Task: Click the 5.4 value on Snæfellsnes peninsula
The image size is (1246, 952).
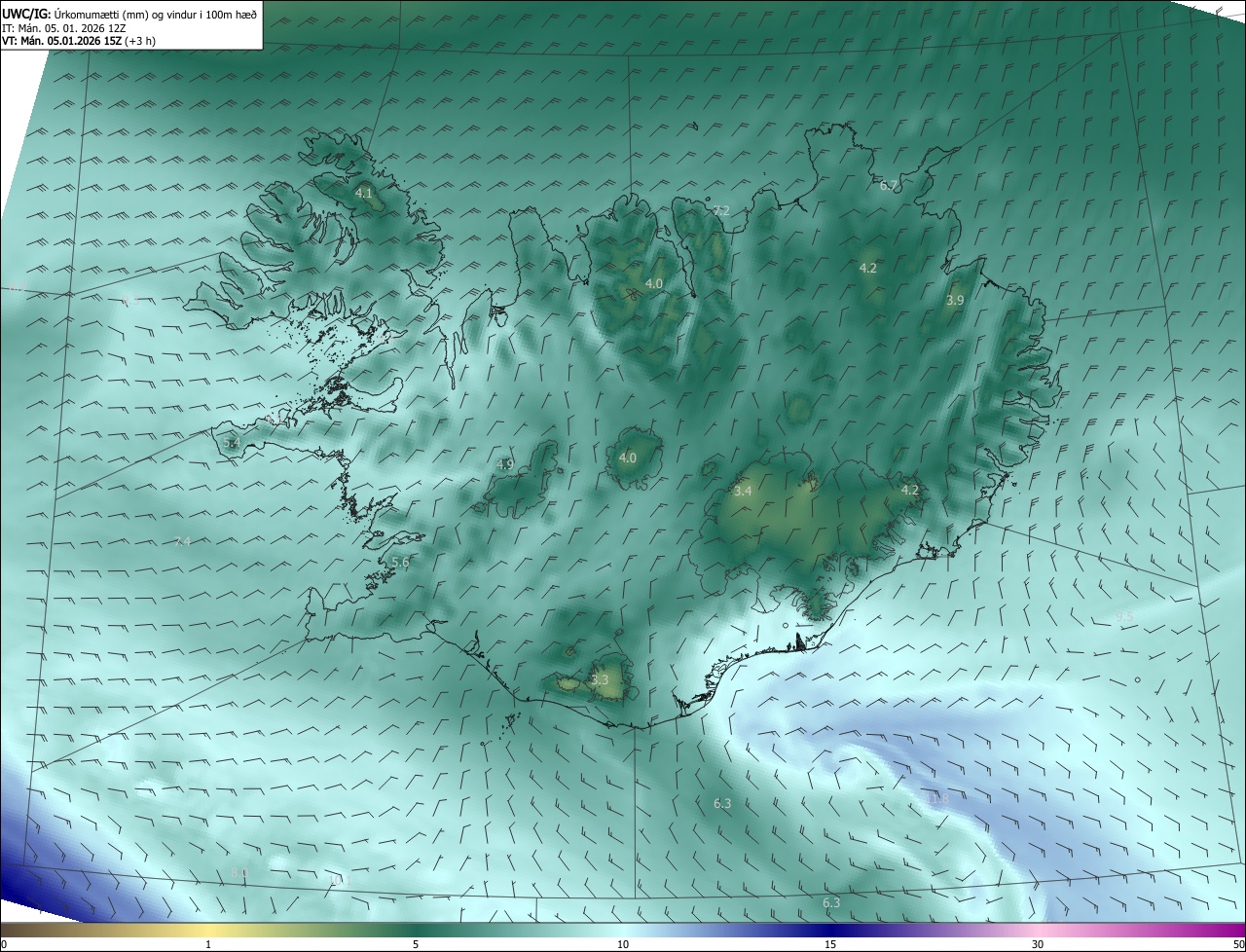Action: [x=232, y=443]
